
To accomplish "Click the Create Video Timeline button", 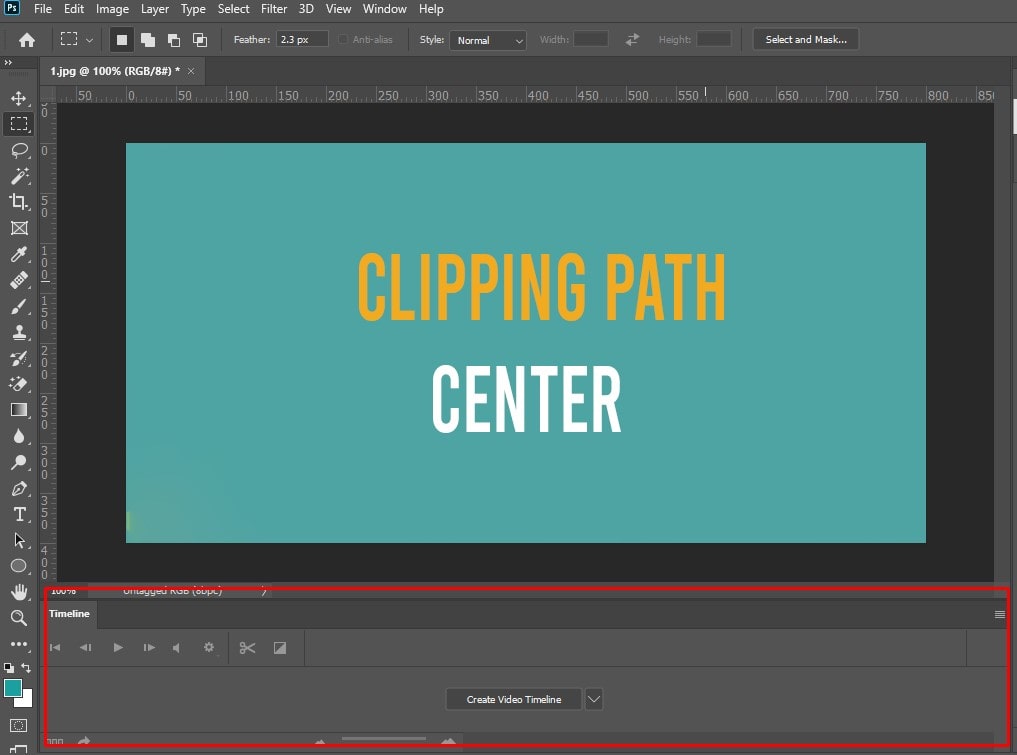I will (513, 699).
